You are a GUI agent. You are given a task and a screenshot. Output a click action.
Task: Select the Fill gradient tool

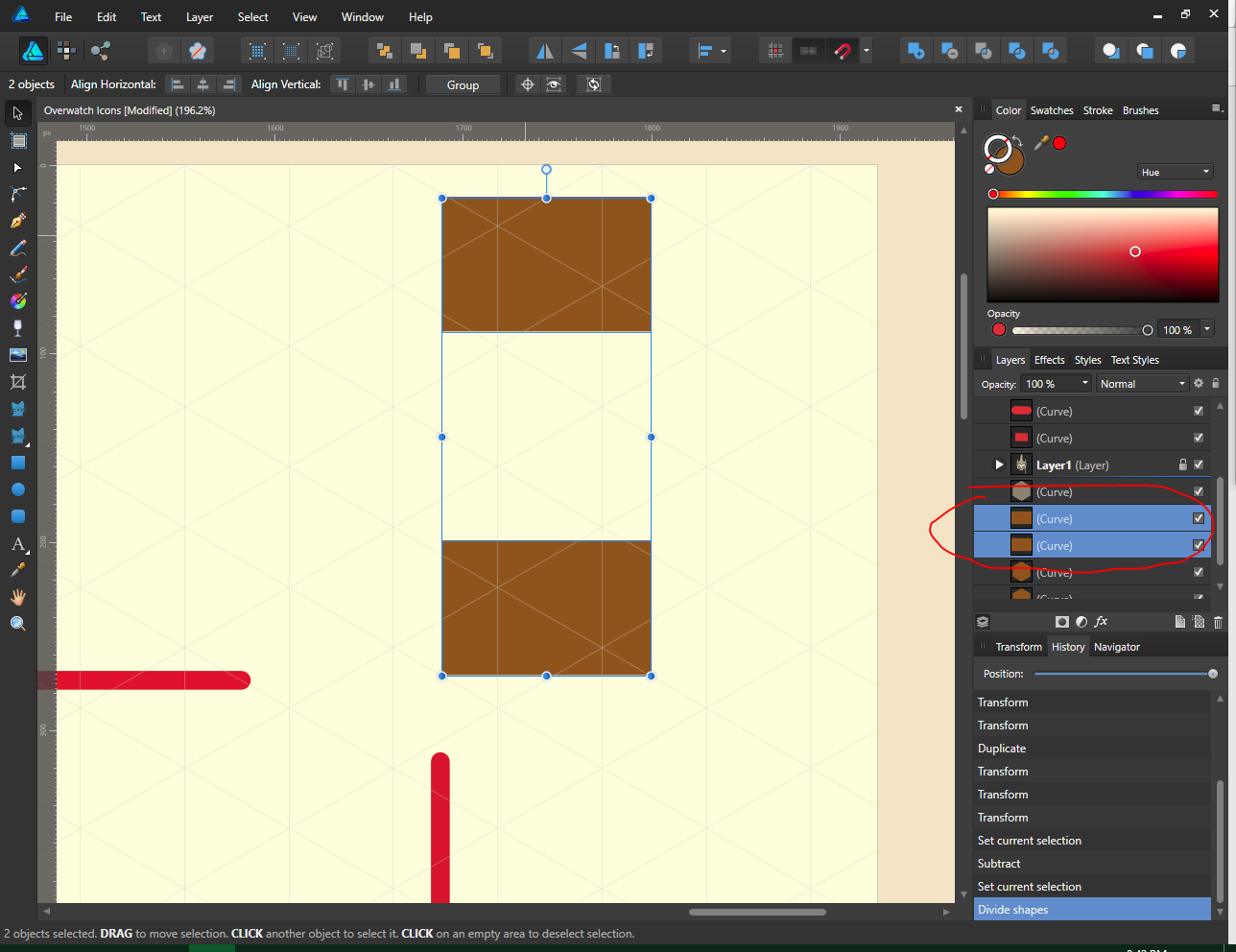point(17,301)
